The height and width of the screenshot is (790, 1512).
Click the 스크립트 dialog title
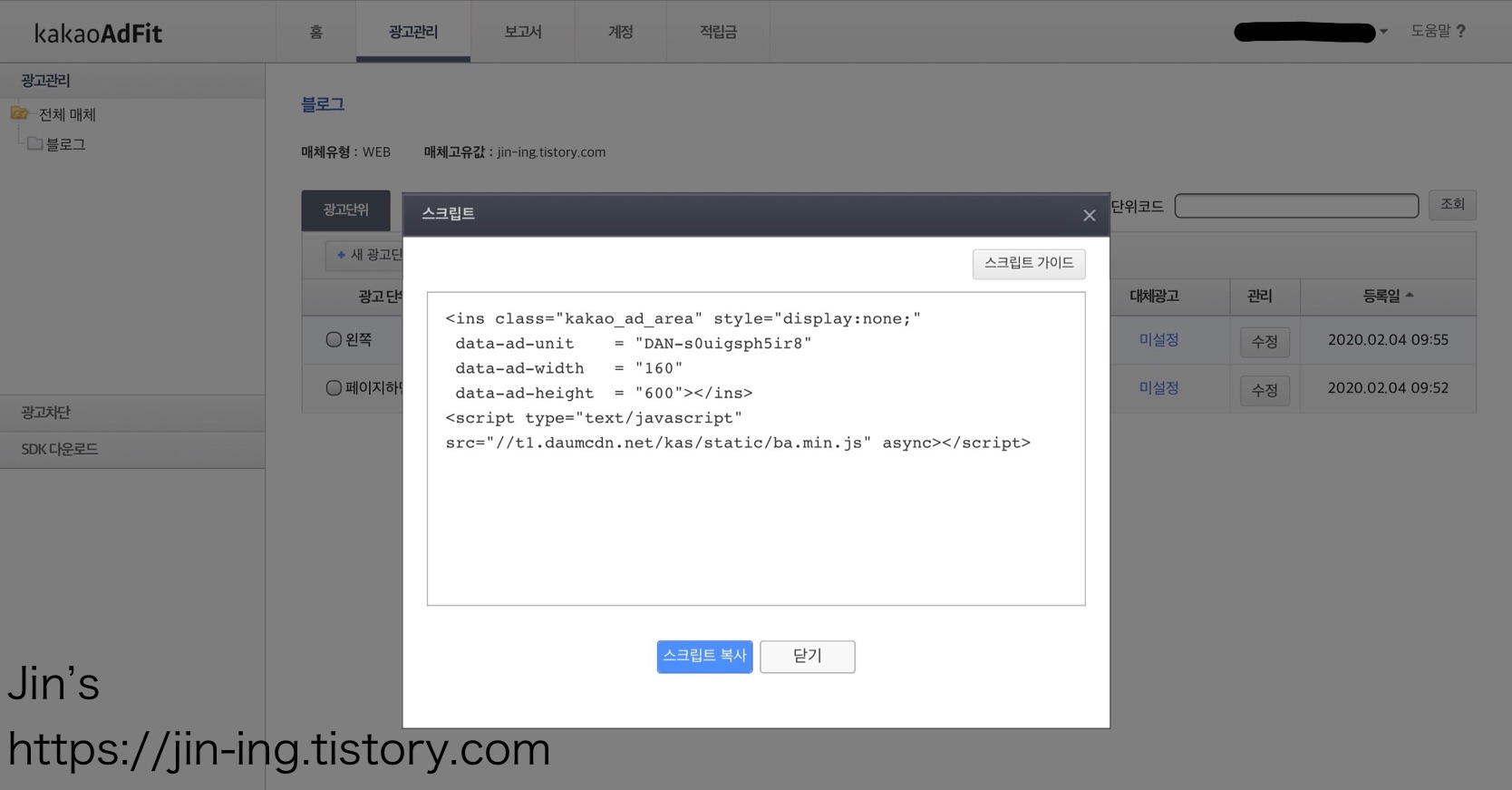tap(448, 213)
